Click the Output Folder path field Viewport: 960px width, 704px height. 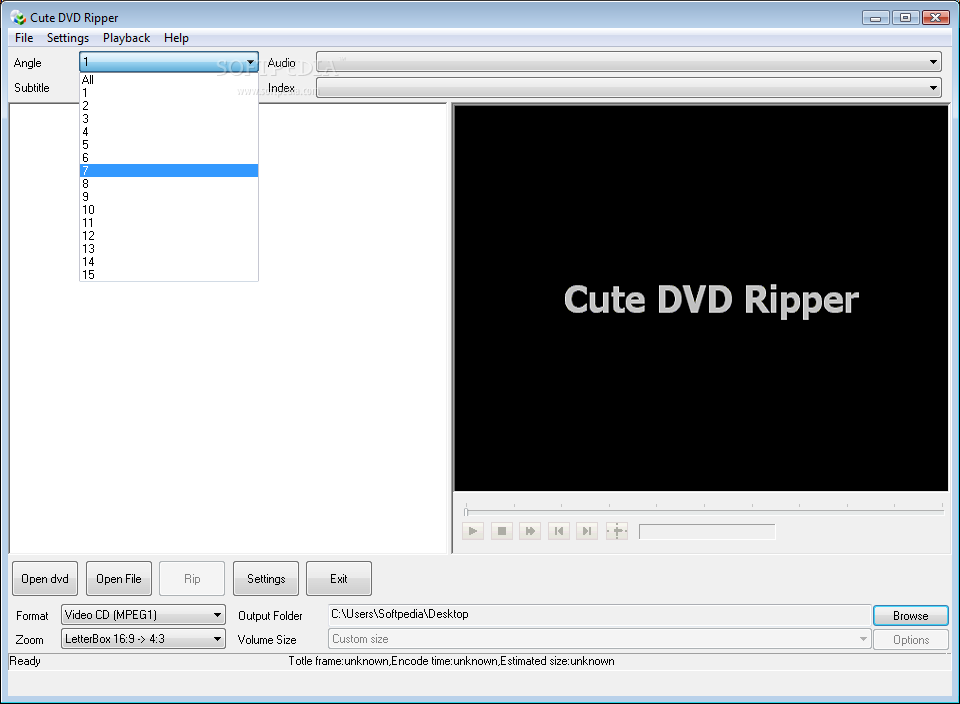tap(599, 615)
